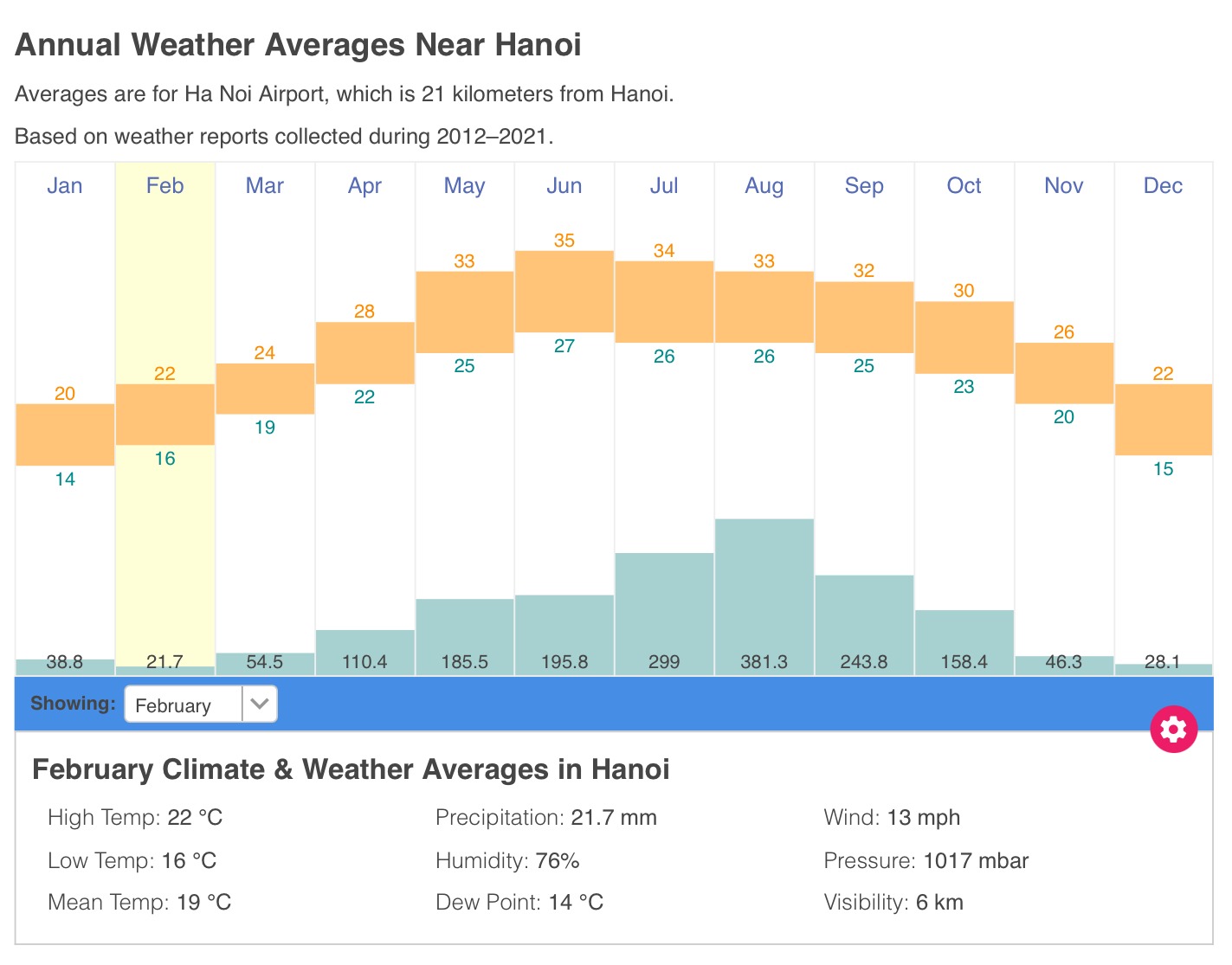Pick the Aug month header
The width and height of the screenshot is (1232, 965).
[764, 186]
